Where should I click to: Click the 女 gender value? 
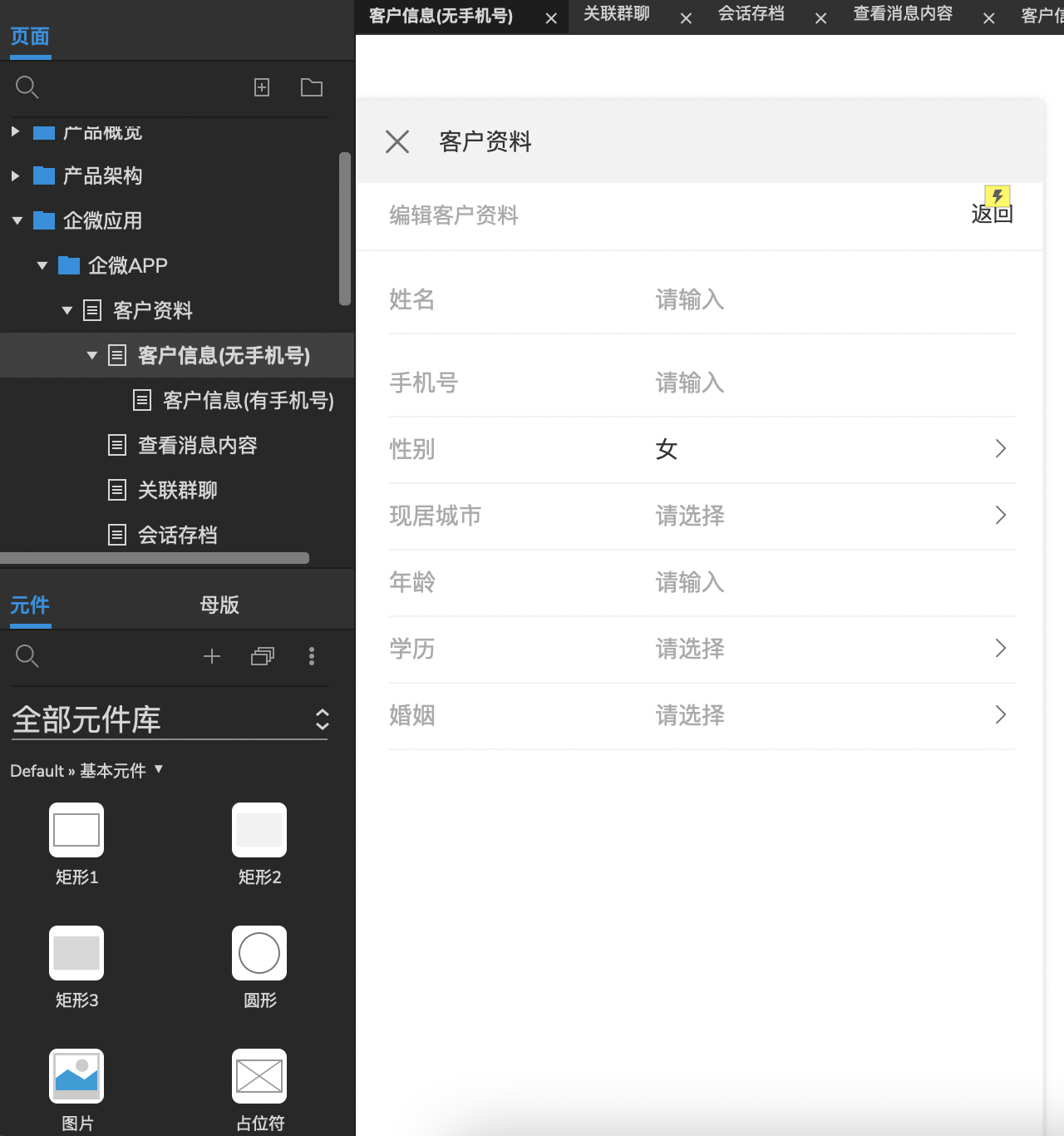[667, 449]
